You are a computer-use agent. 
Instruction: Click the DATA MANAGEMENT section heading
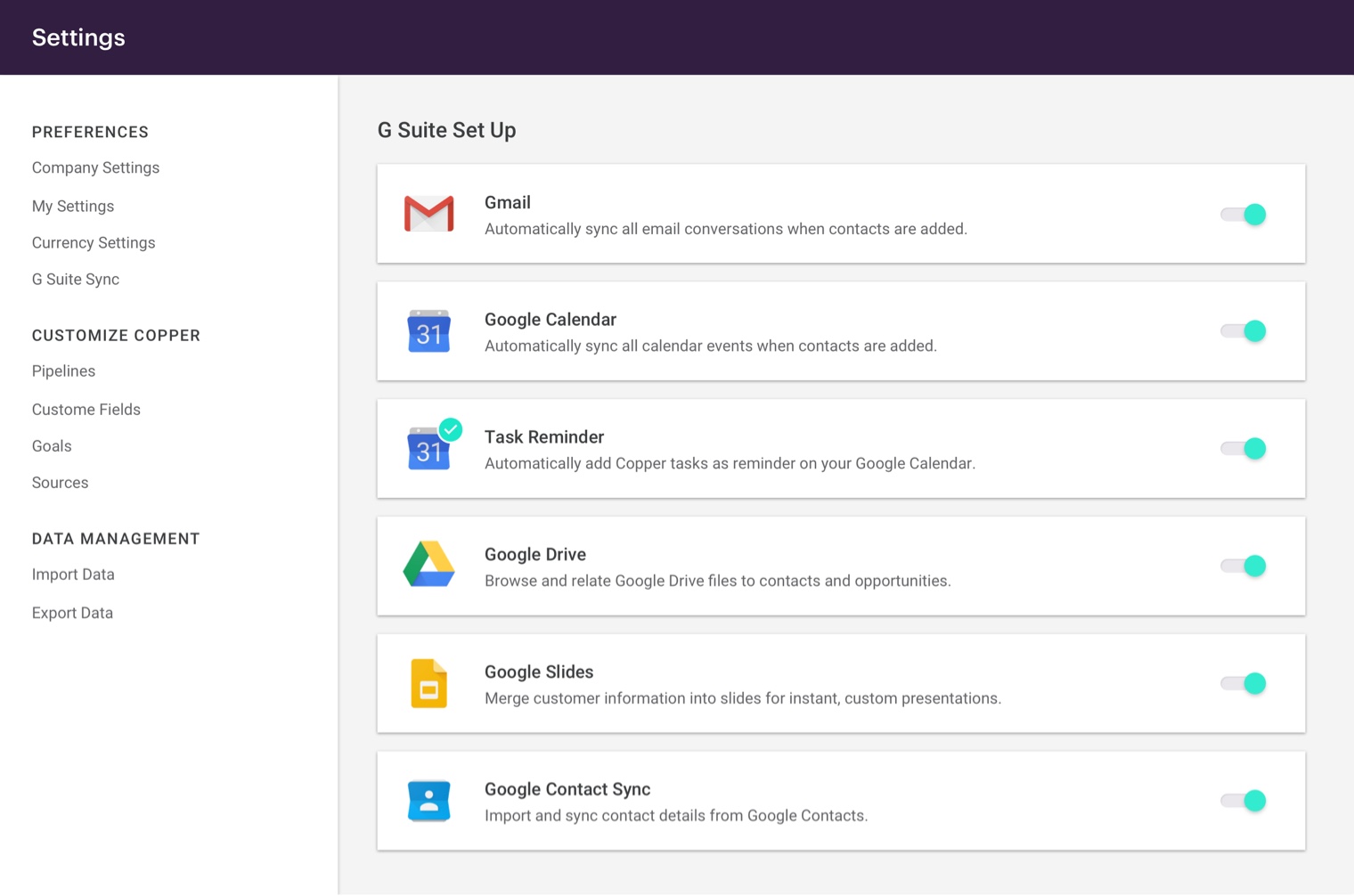click(116, 538)
